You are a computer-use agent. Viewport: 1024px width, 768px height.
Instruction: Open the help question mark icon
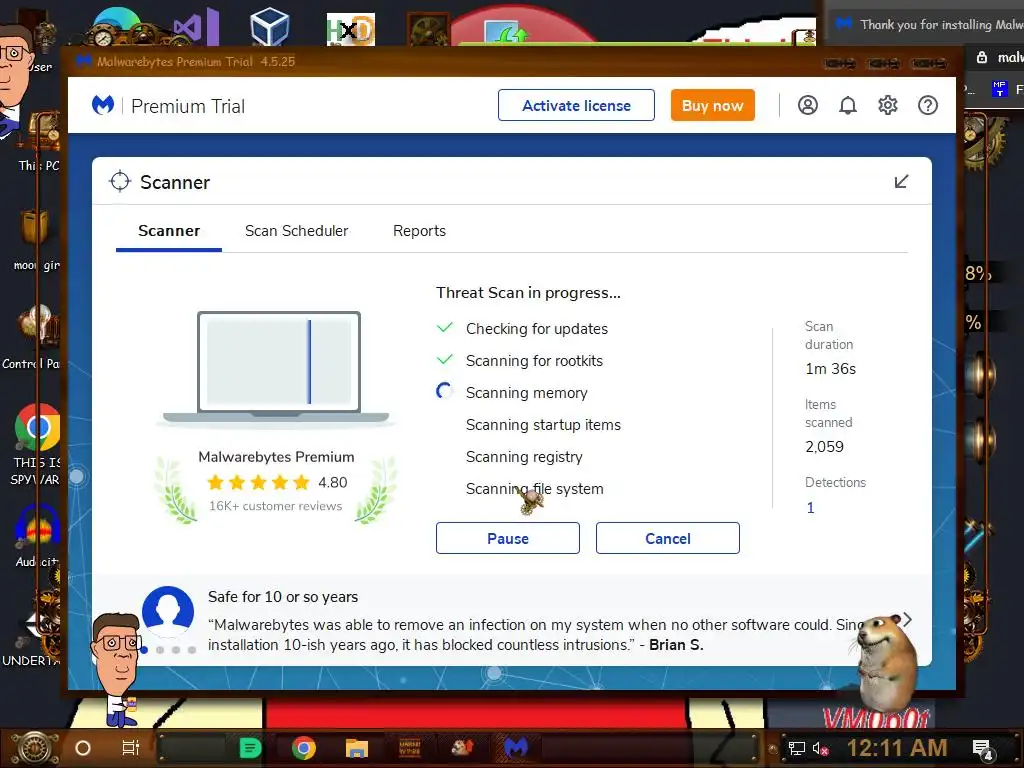(x=928, y=105)
